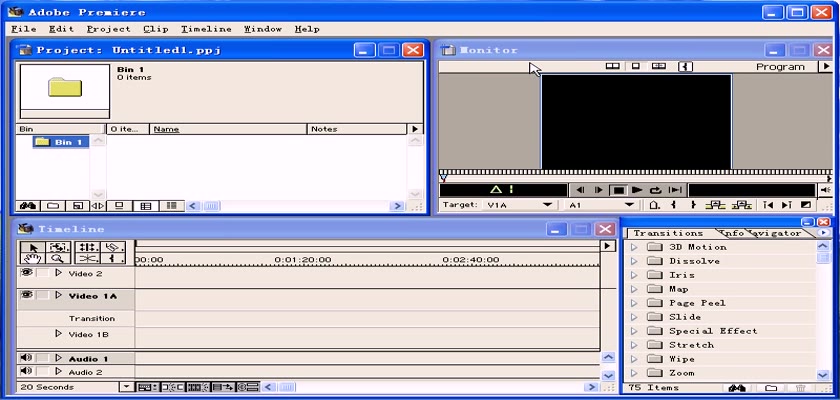Mute the Audio 2 track speaker icon
Viewport: 840px width, 400px height.
pyautogui.click(x=26, y=371)
